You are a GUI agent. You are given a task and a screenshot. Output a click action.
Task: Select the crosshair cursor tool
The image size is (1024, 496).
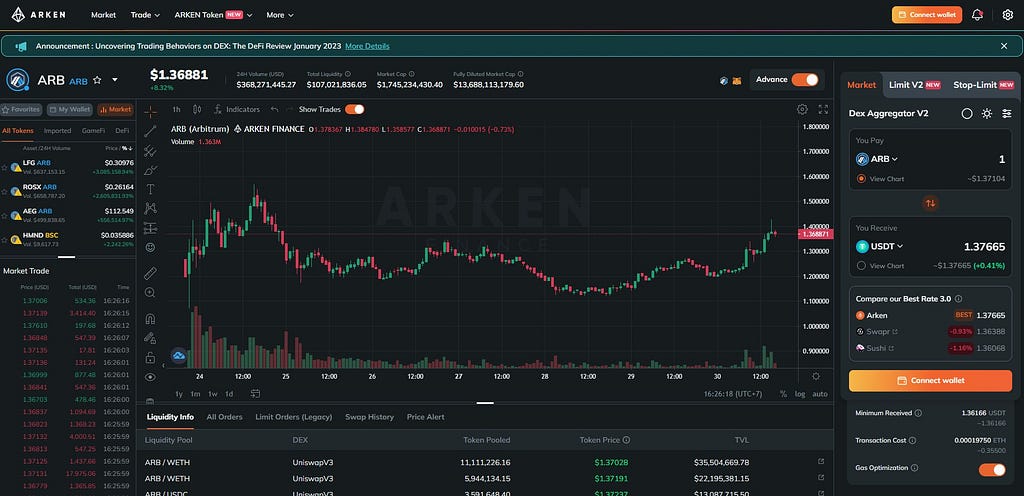click(x=150, y=112)
